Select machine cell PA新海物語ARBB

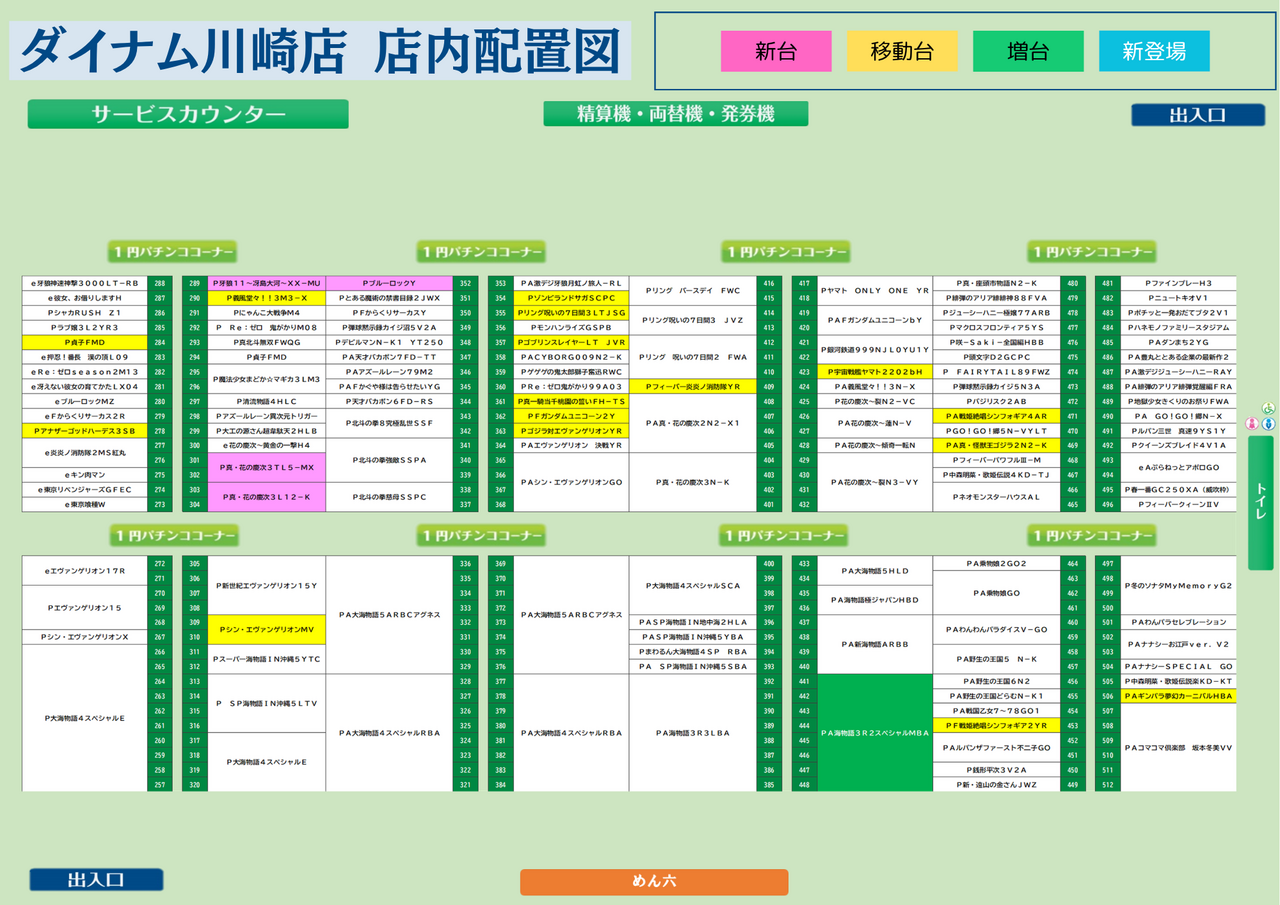tap(875, 644)
